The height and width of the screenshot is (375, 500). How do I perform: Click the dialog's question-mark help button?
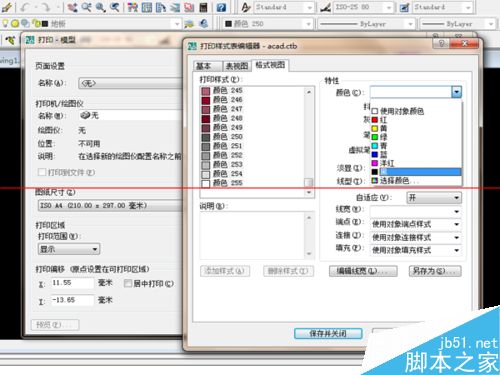[x=441, y=43]
